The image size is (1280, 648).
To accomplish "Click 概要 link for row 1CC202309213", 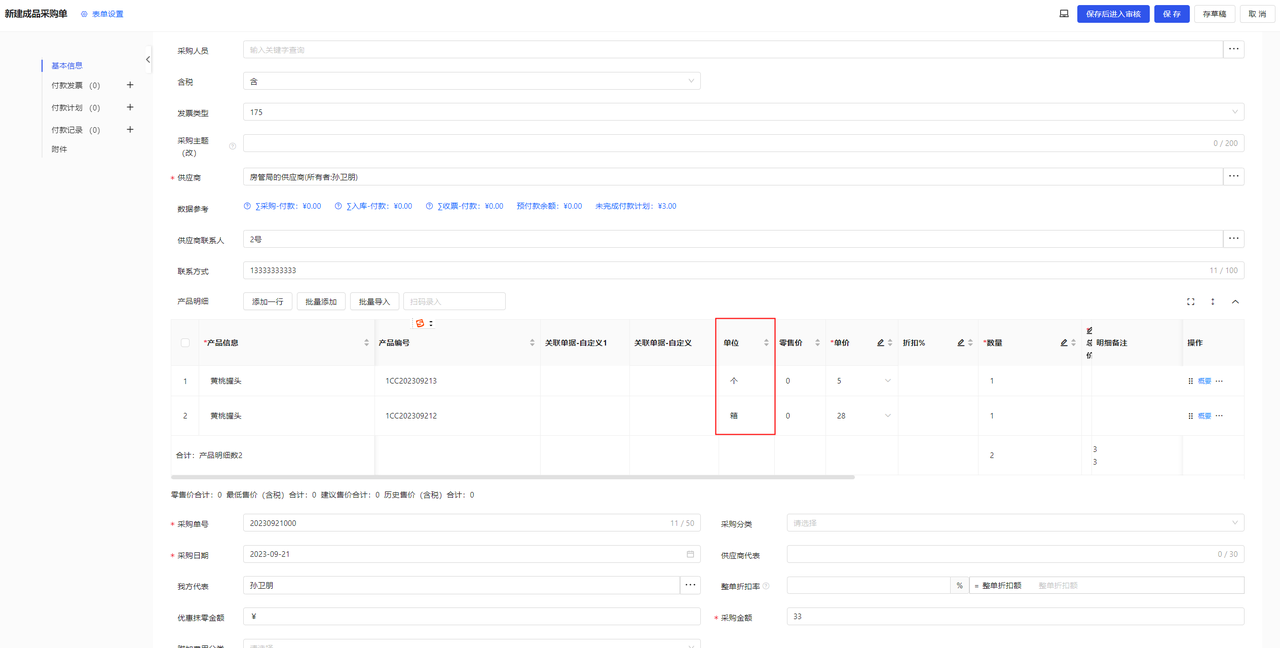I will [1204, 381].
